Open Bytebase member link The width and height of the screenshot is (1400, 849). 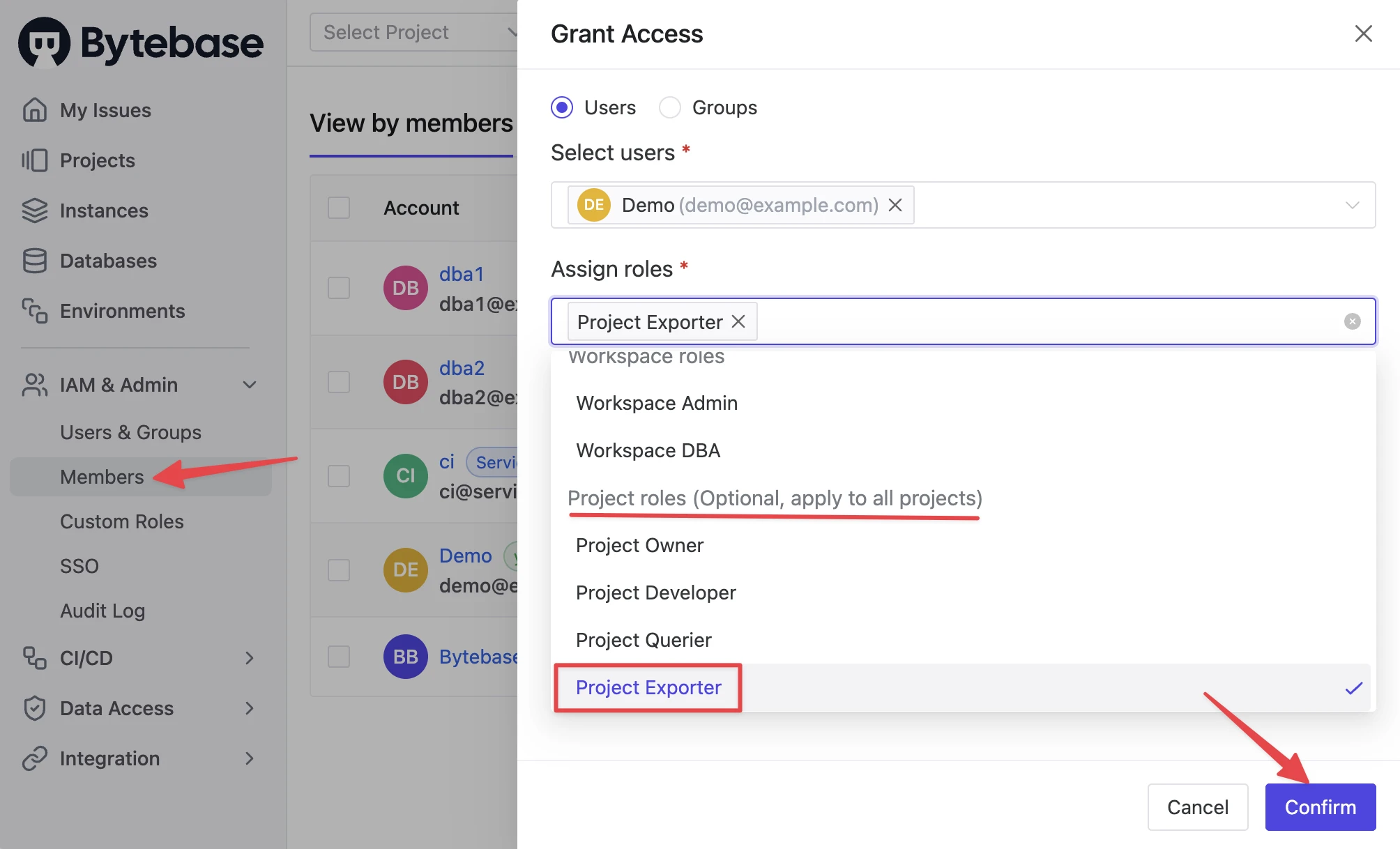(478, 657)
